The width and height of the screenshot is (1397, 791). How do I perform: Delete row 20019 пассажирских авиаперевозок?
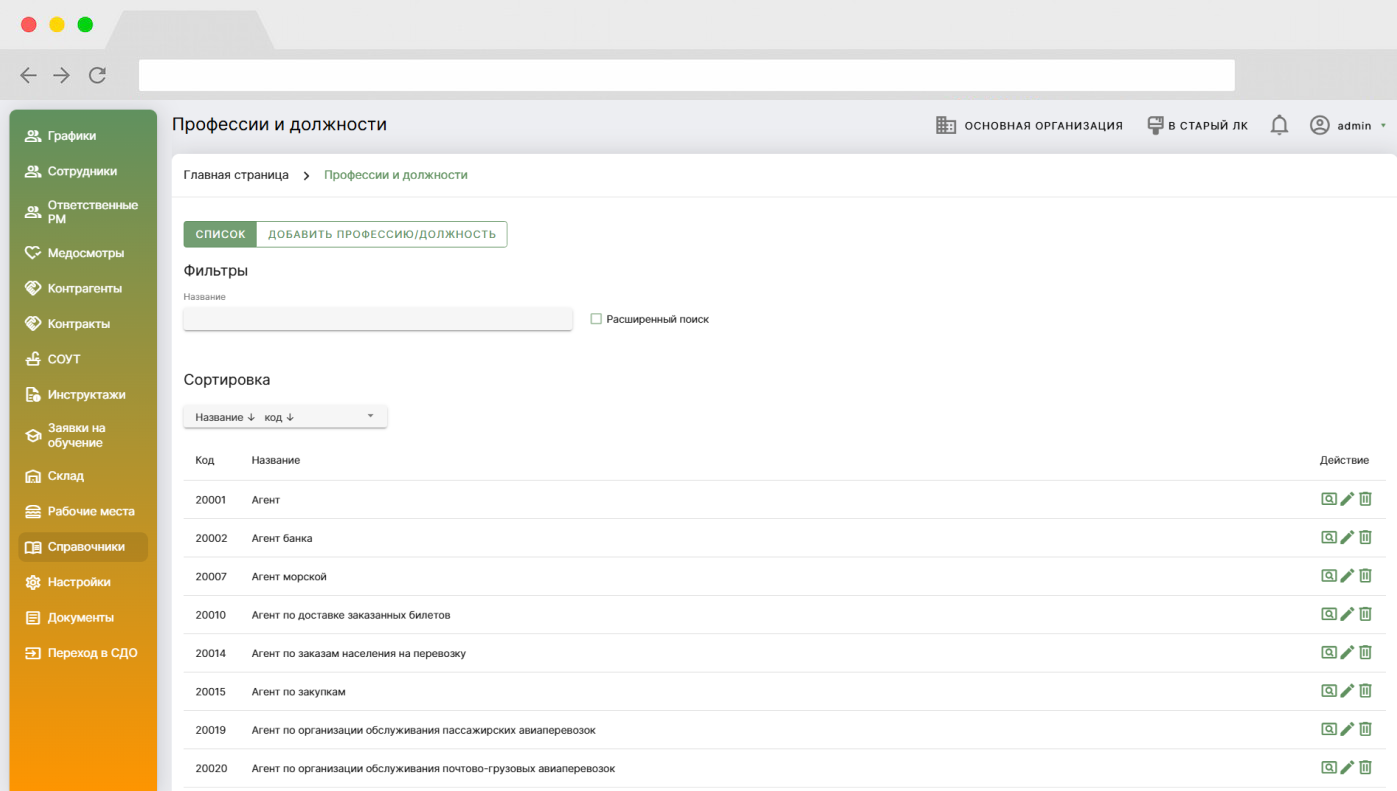pyautogui.click(x=1365, y=729)
